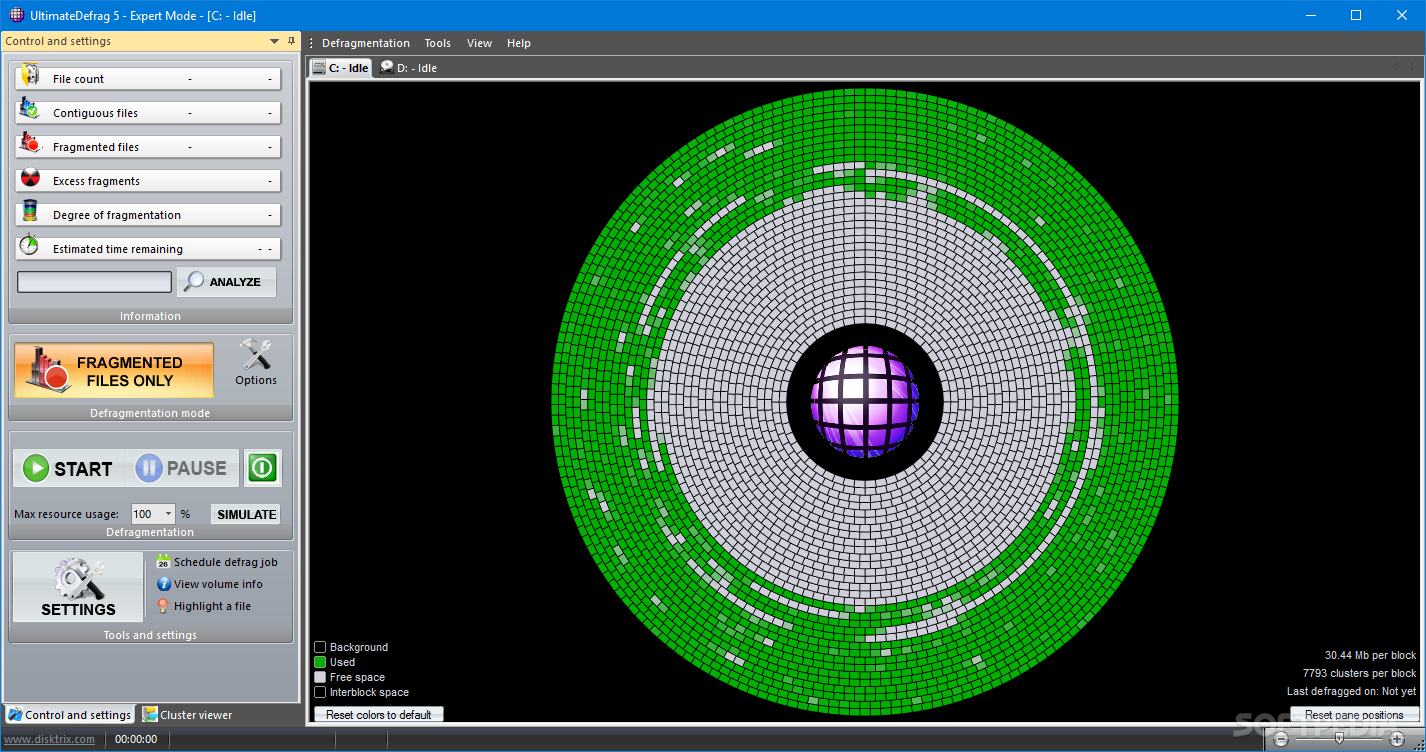Viewport: 1426px width, 752px height.
Task: Click the ANALYZE button
Action: coord(226,282)
